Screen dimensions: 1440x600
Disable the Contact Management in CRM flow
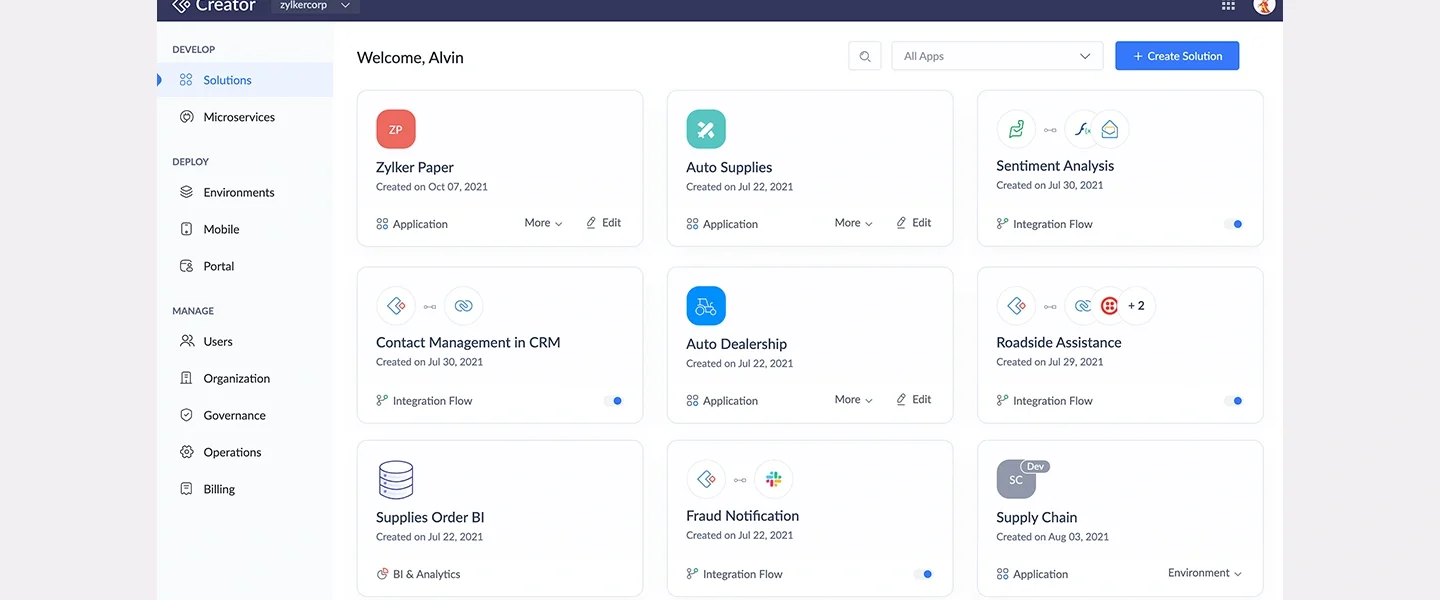[x=613, y=401]
